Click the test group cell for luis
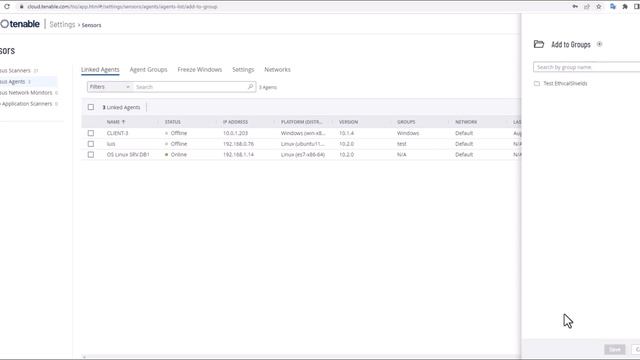This screenshot has height=360, width=640. click(402, 144)
